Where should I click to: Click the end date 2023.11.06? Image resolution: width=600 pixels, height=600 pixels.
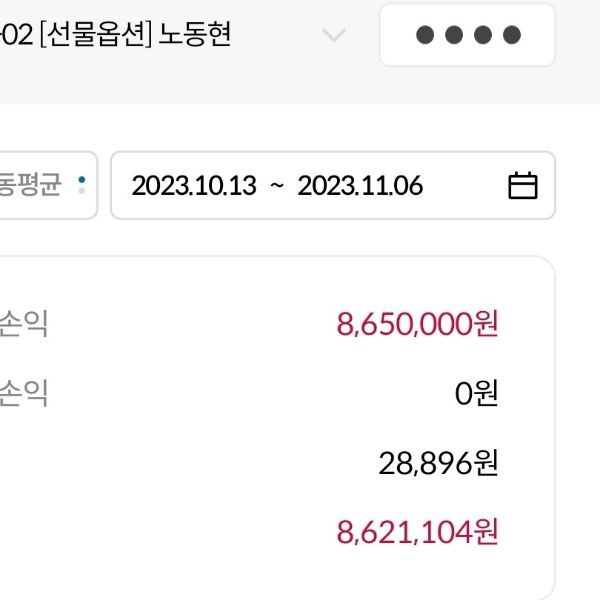[x=360, y=186]
